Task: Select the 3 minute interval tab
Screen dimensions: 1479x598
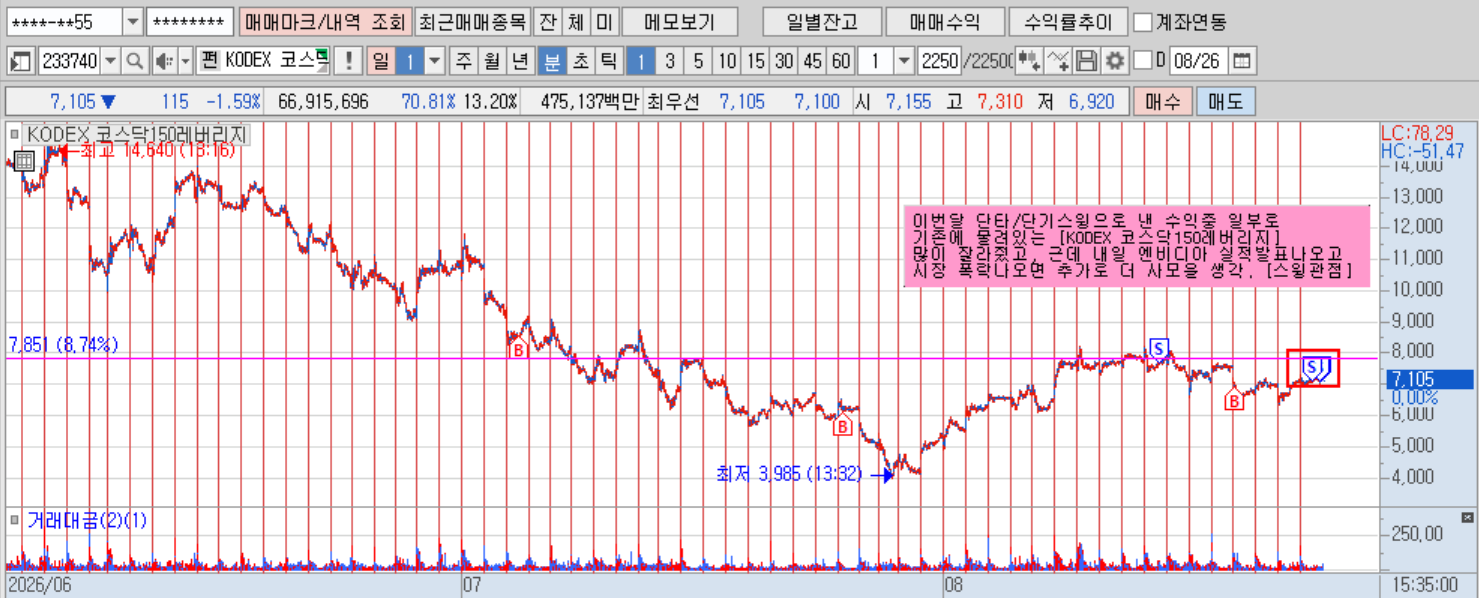Action: click(x=670, y=62)
